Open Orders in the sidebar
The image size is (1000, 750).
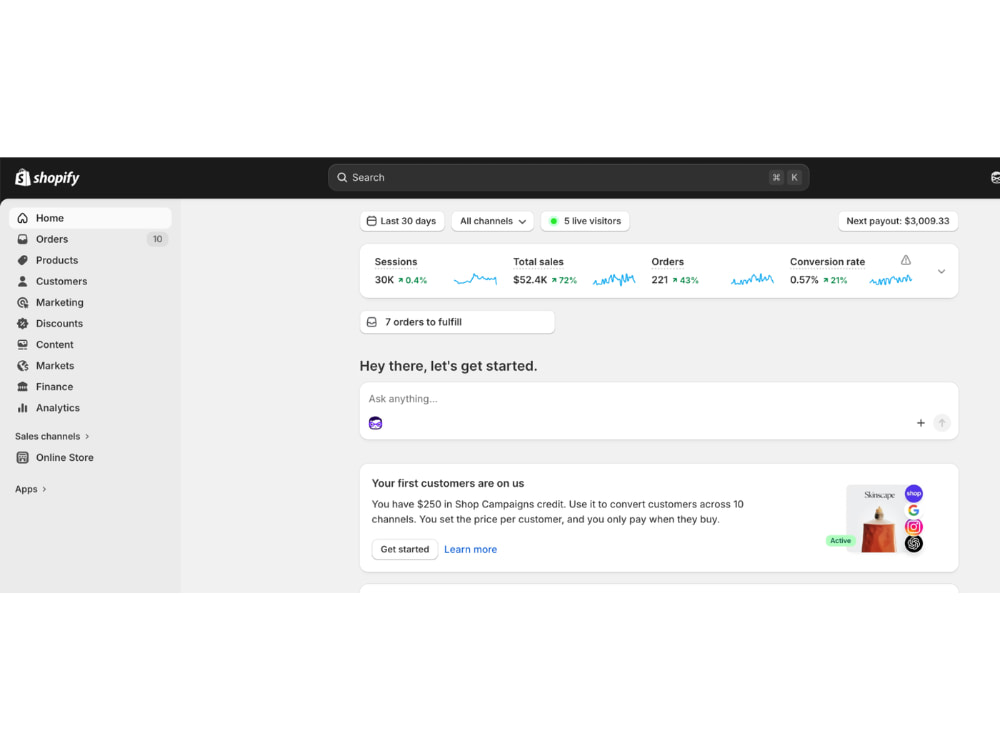[x=91, y=239]
